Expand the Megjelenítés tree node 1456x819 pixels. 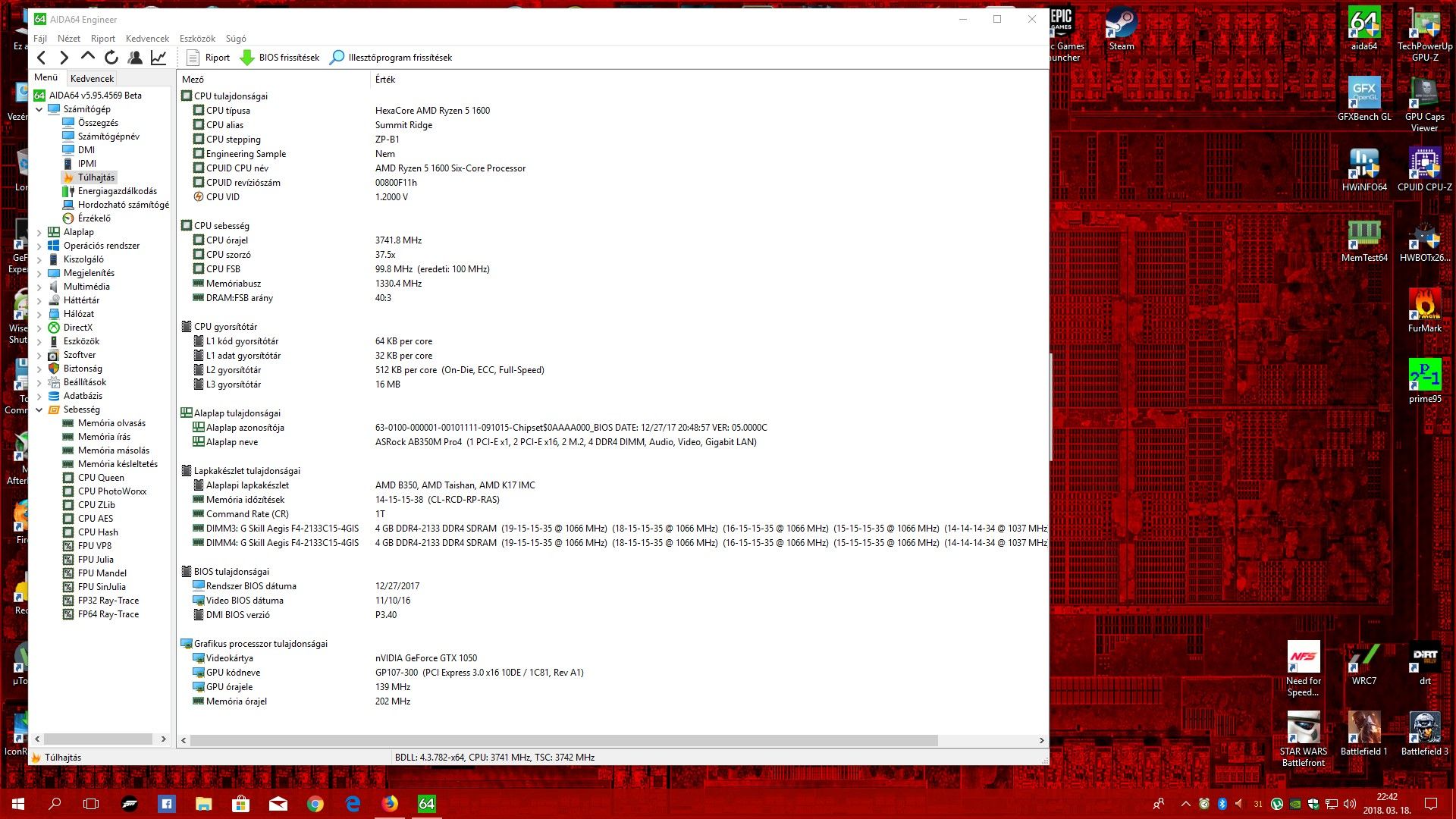pyautogui.click(x=39, y=273)
